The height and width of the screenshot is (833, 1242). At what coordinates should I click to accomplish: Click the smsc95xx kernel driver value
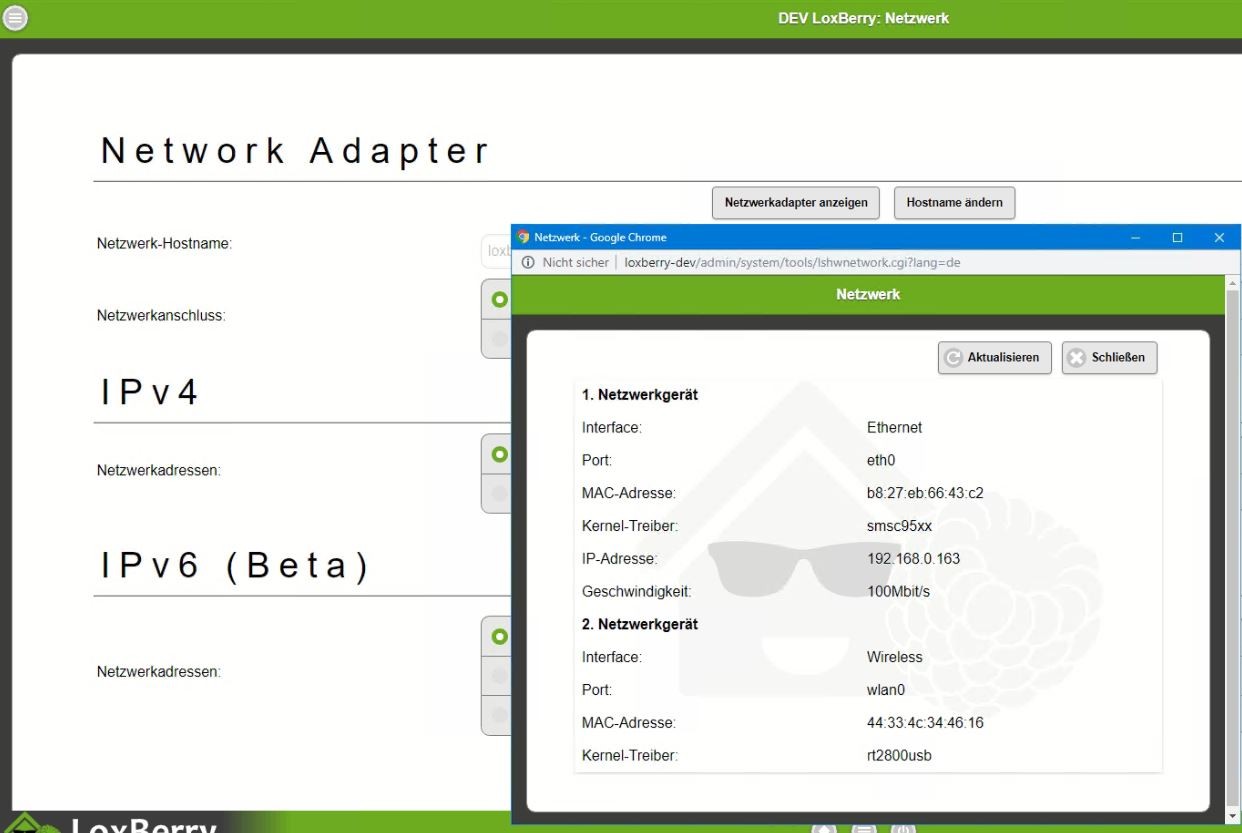pyautogui.click(x=899, y=526)
